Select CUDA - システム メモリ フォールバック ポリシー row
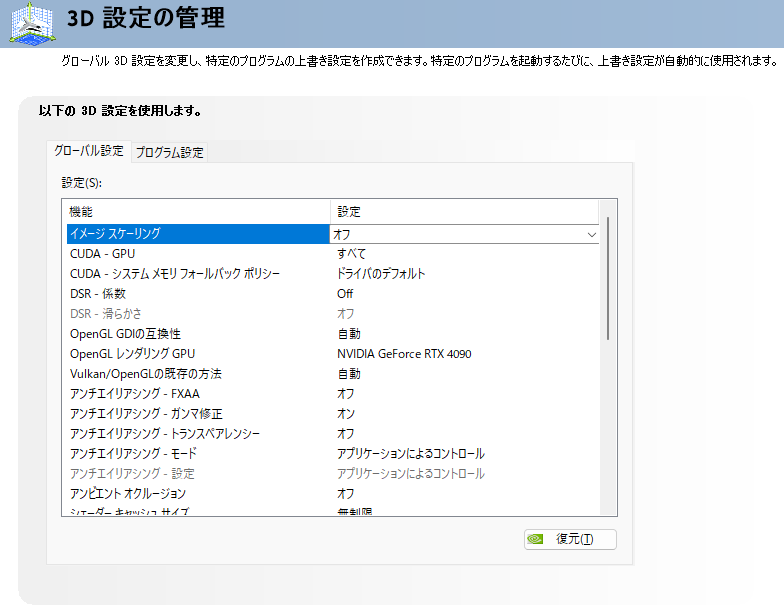This screenshot has width=784, height=608. tap(332, 274)
